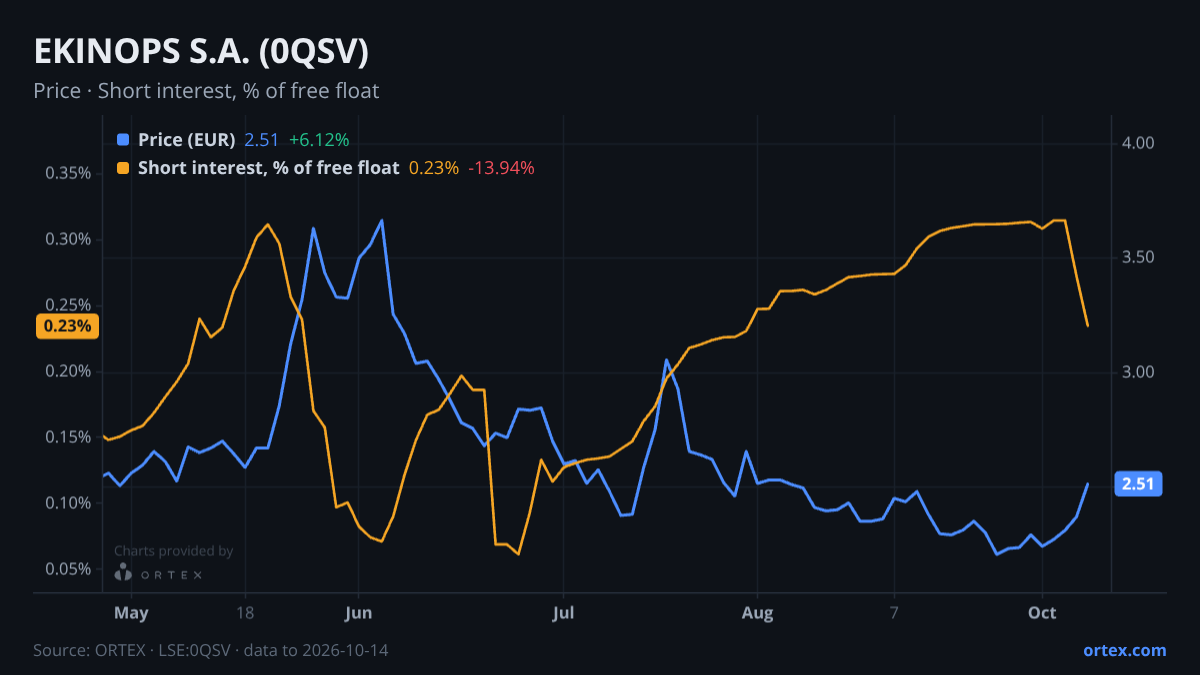
Task: Click the Source: ORTEX data footer text
Action: point(211,650)
